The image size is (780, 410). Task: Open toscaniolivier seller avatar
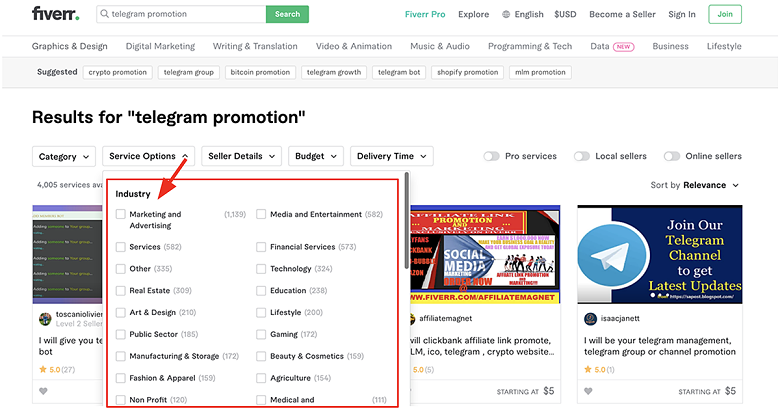pyautogui.click(x=45, y=319)
